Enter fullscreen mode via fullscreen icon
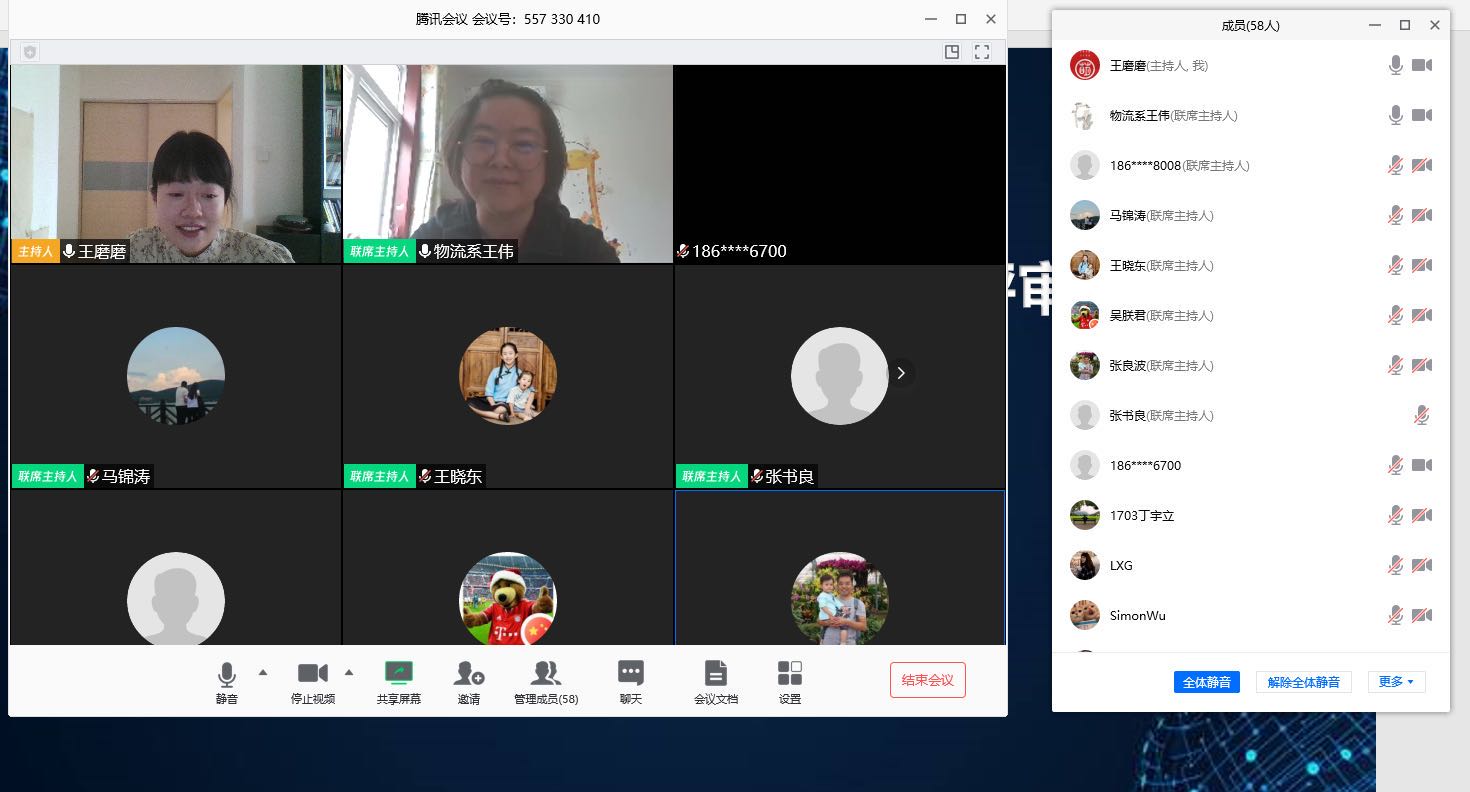The image size is (1470, 792). [982, 52]
